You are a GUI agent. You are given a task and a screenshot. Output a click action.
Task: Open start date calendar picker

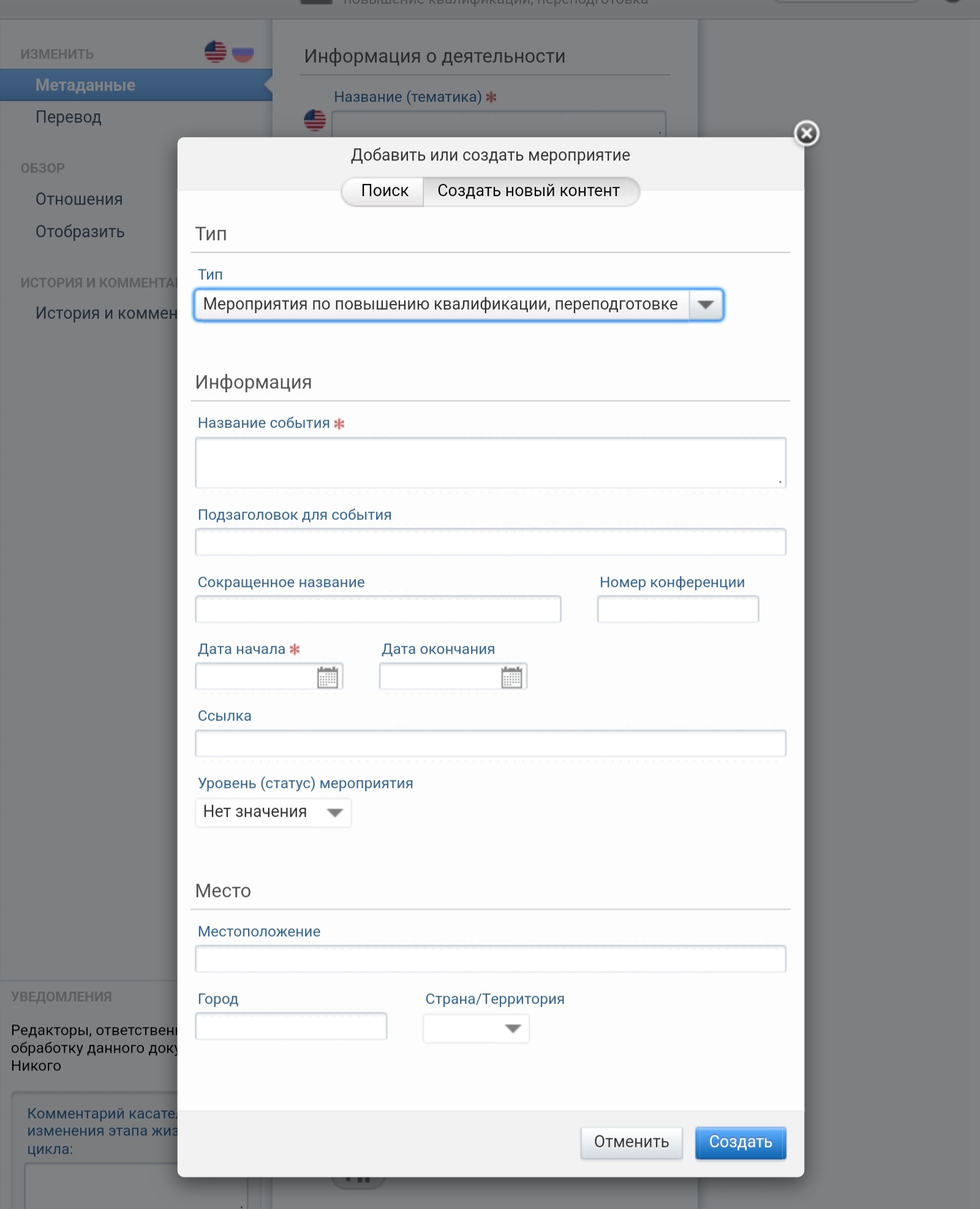pos(327,677)
